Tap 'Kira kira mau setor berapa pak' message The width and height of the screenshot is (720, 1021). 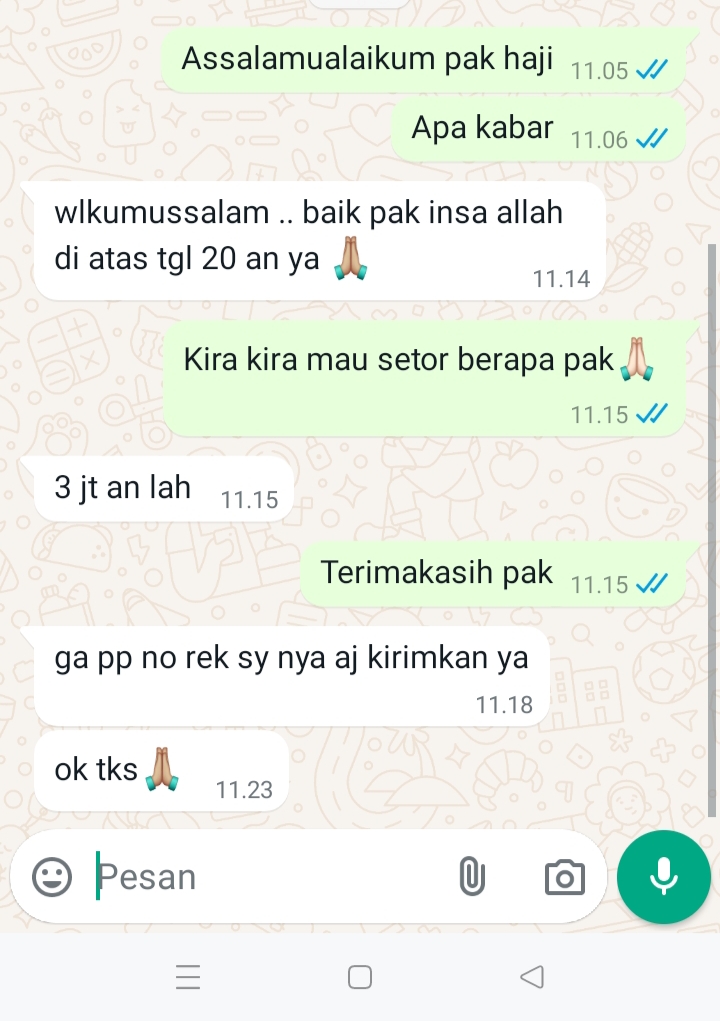[425, 378]
